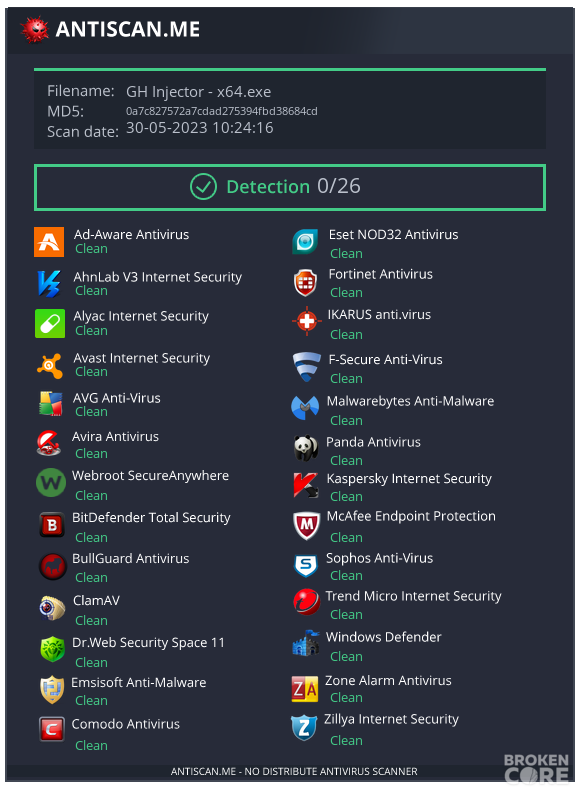Click the Avira Antivirus icon

(x=49, y=443)
